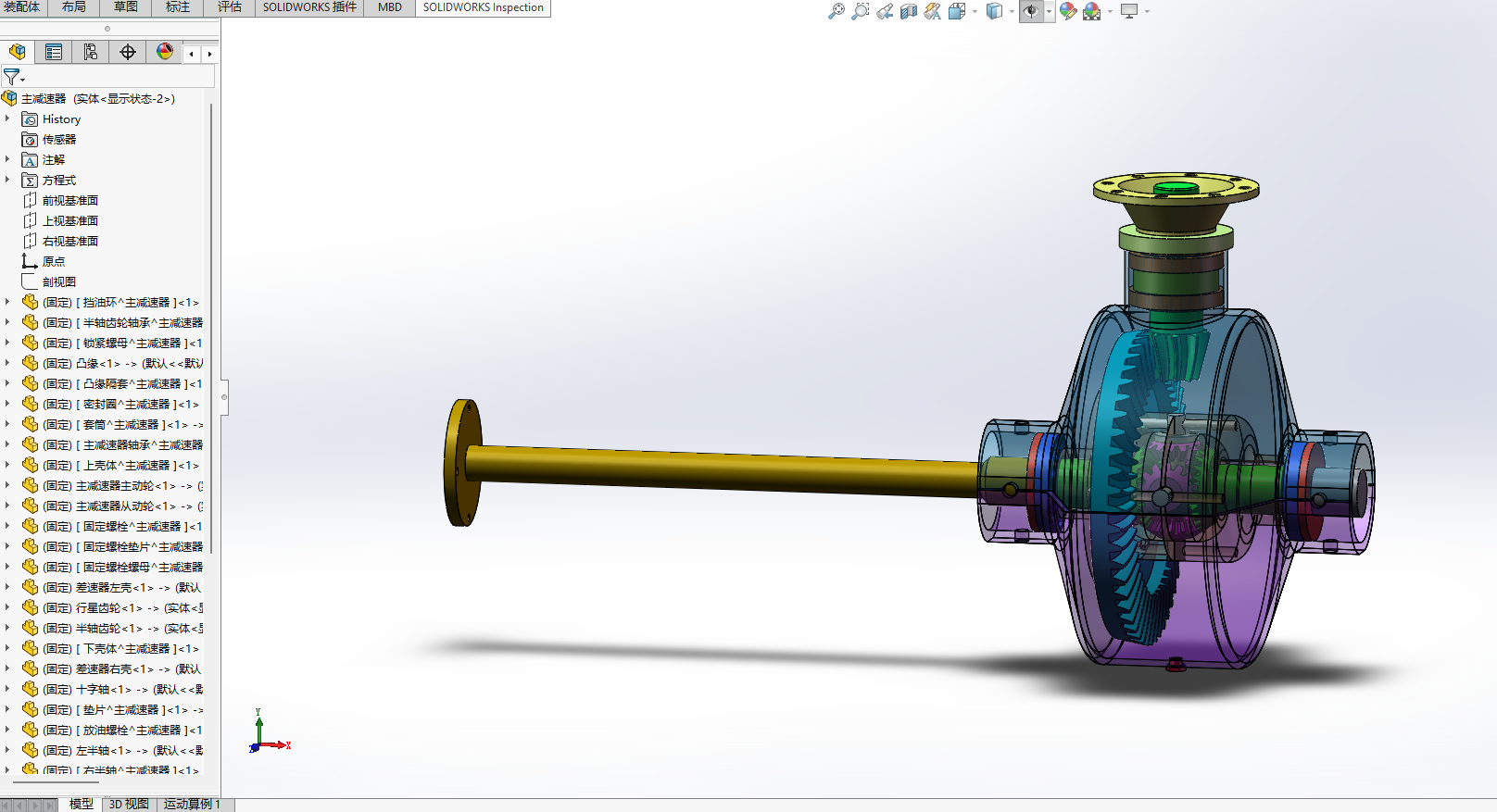This screenshot has height=812, width=1497.
Task: Open the feature tree filter dropdown
Action: tap(14, 77)
